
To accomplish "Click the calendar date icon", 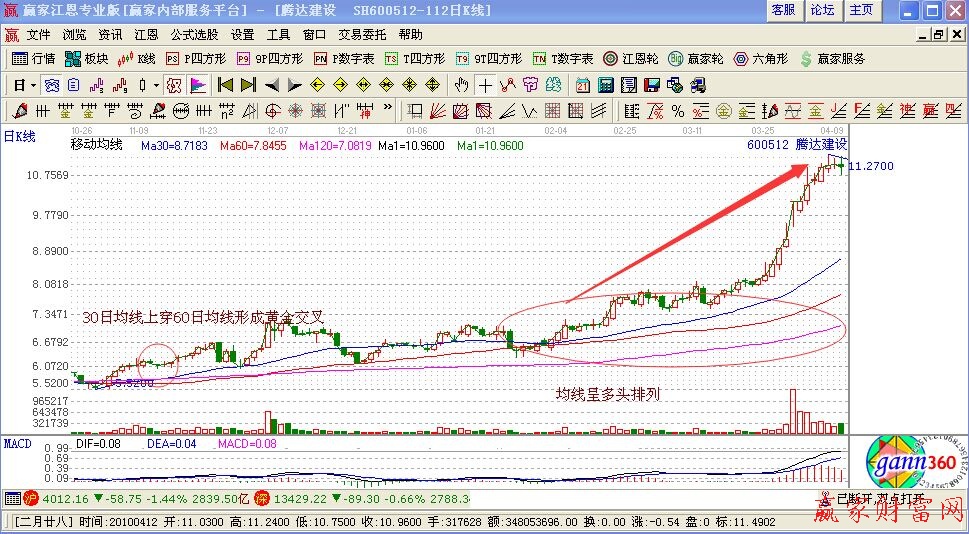I will pos(582,84).
